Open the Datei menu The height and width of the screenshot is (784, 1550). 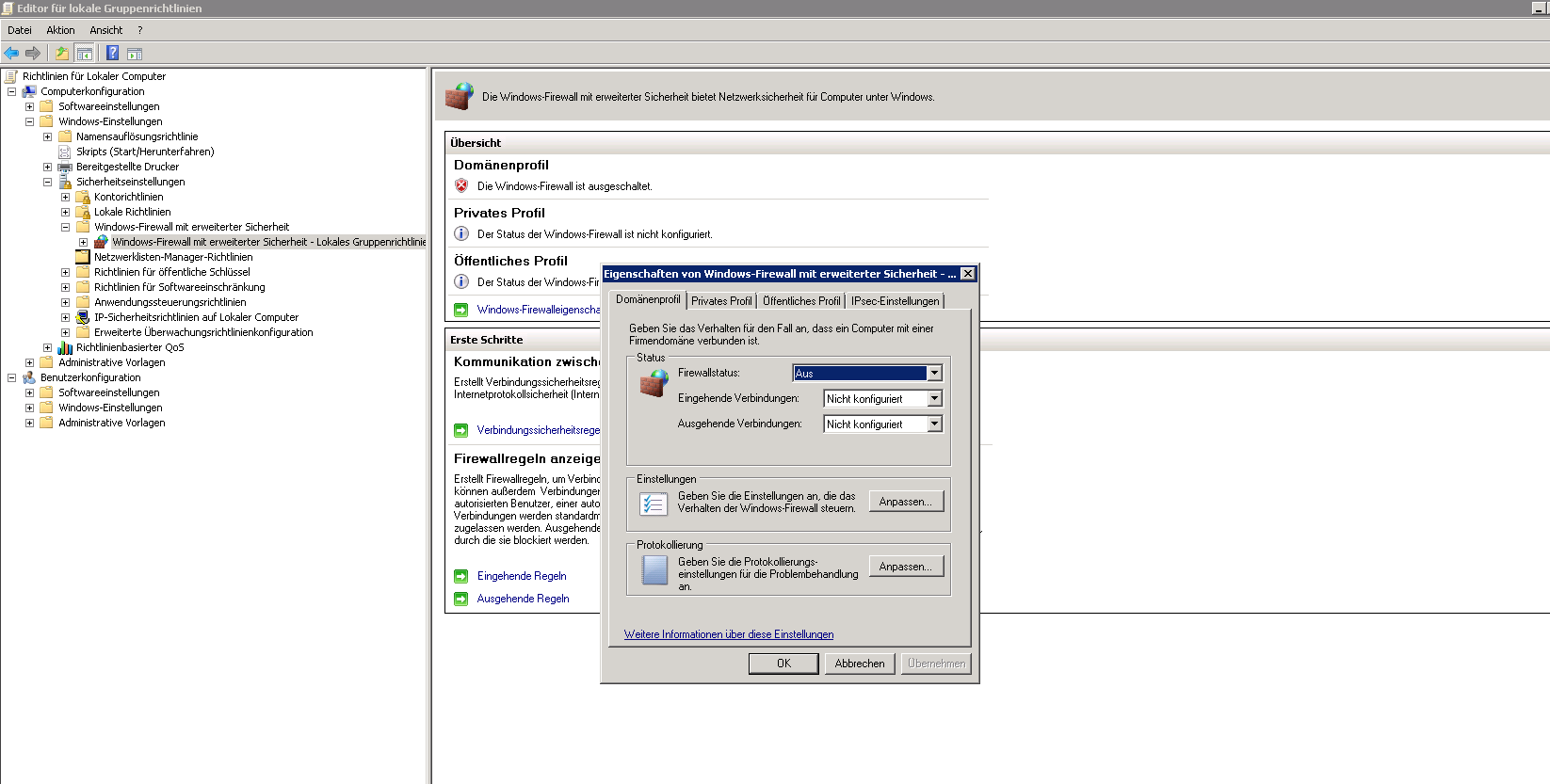pos(20,30)
